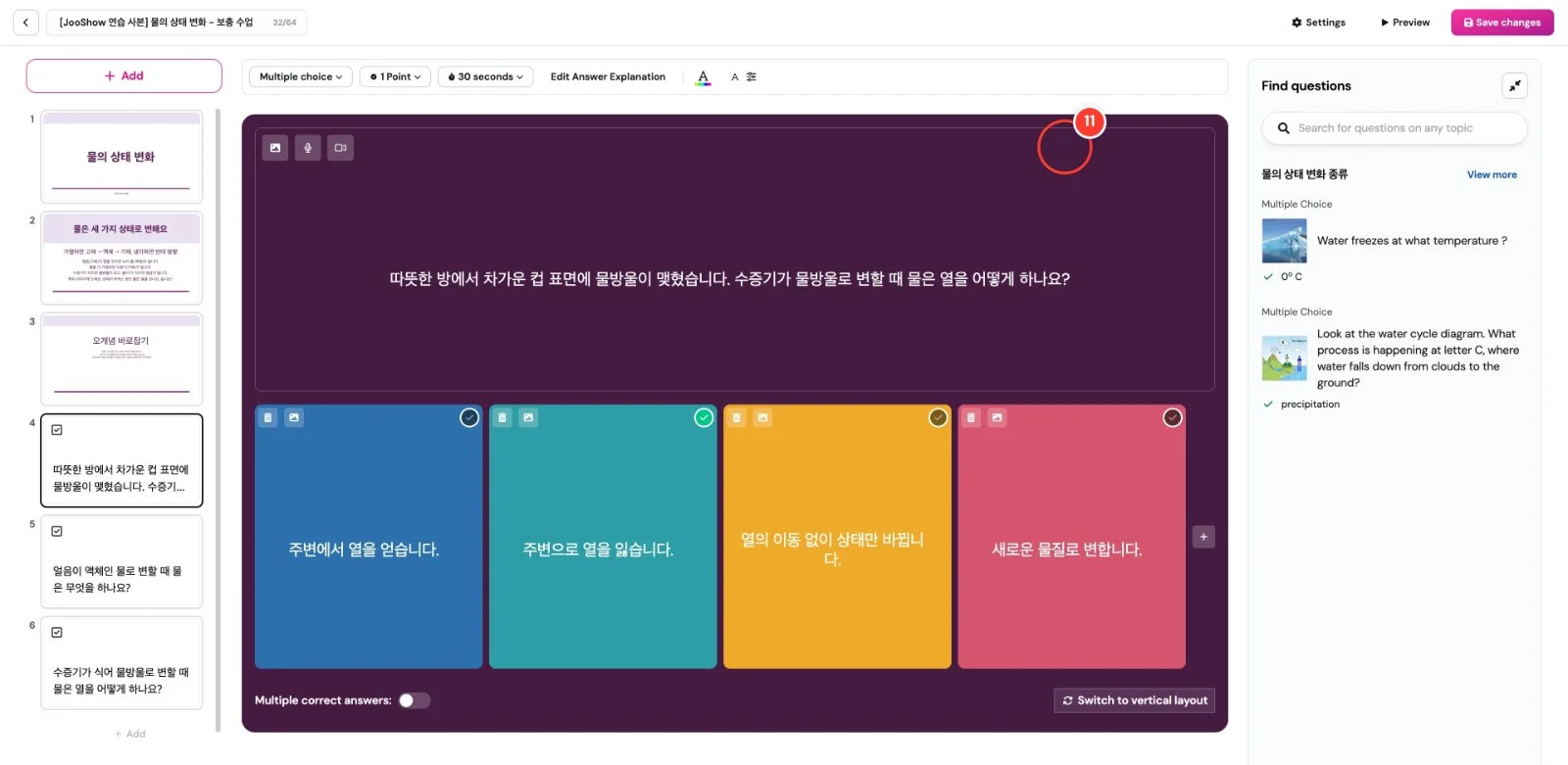Add an image to the yellow answer
Image resolution: width=1568 pixels, height=765 pixels.
click(762, 418)
